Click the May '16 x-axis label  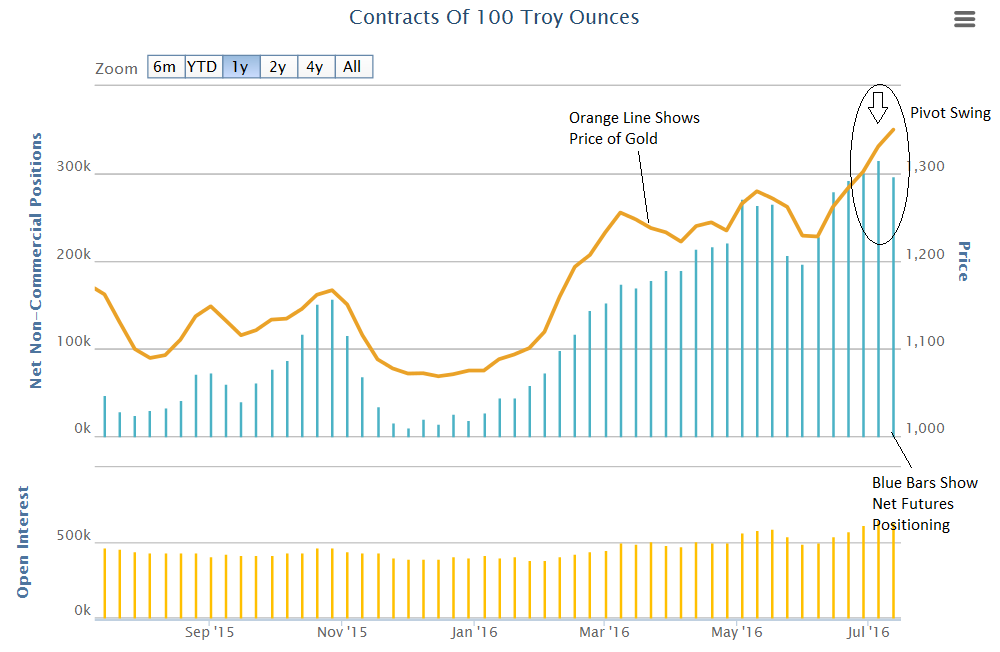pyautogui.click(x=736, y=632)
